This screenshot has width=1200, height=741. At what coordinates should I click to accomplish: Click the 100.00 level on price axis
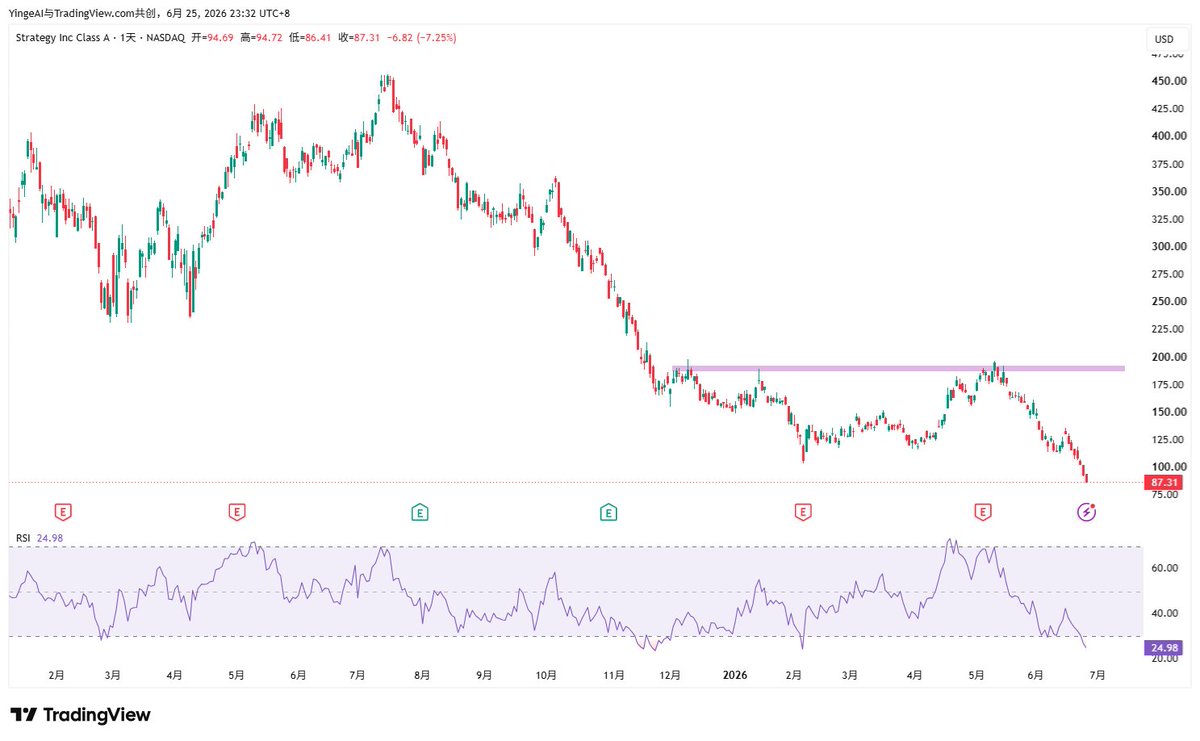click(1167, 467)
